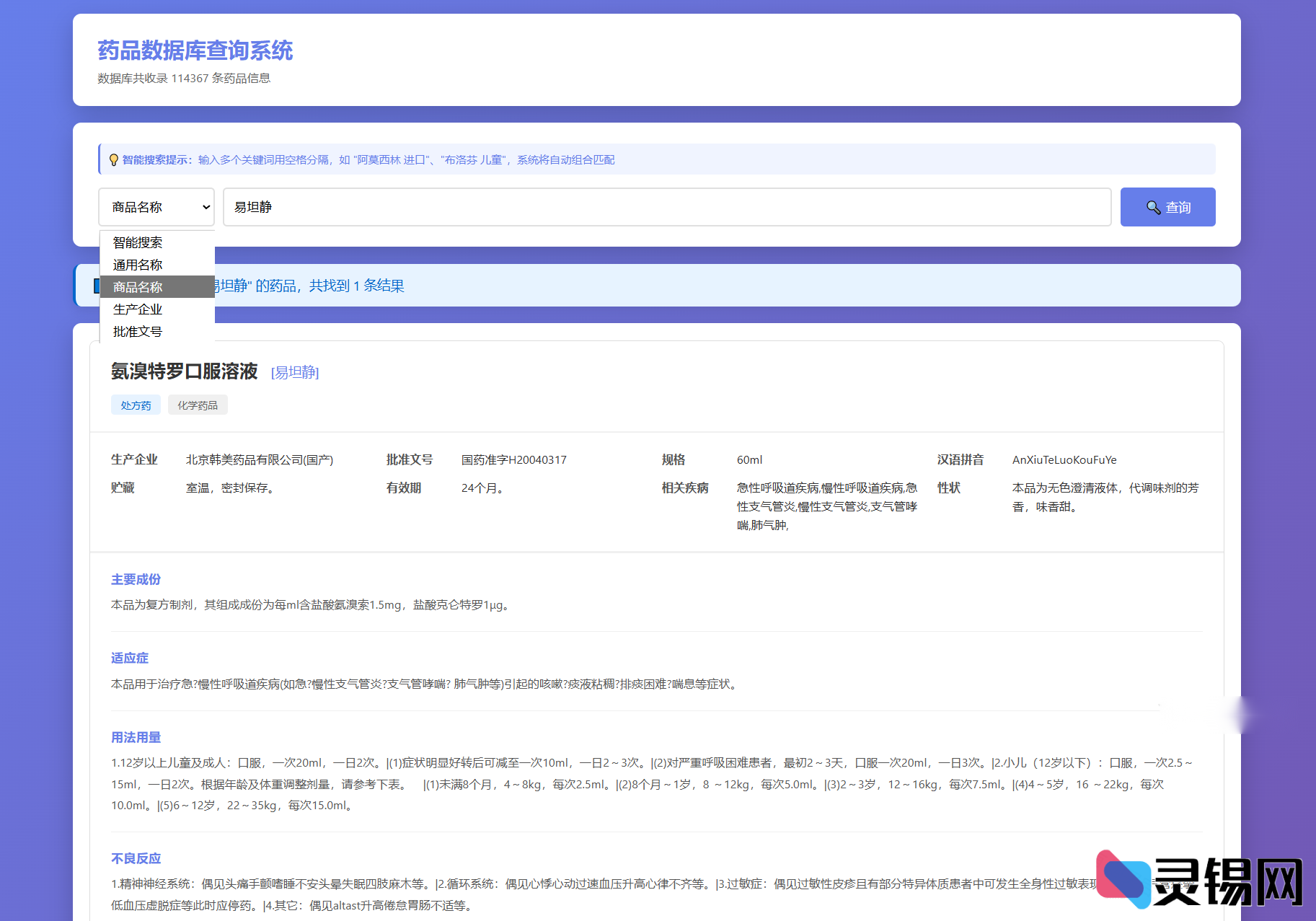Select 智能搜索 from the dropdown list
The height and width of the screenshot is (921, 1316).
click(x=136, y=242)
